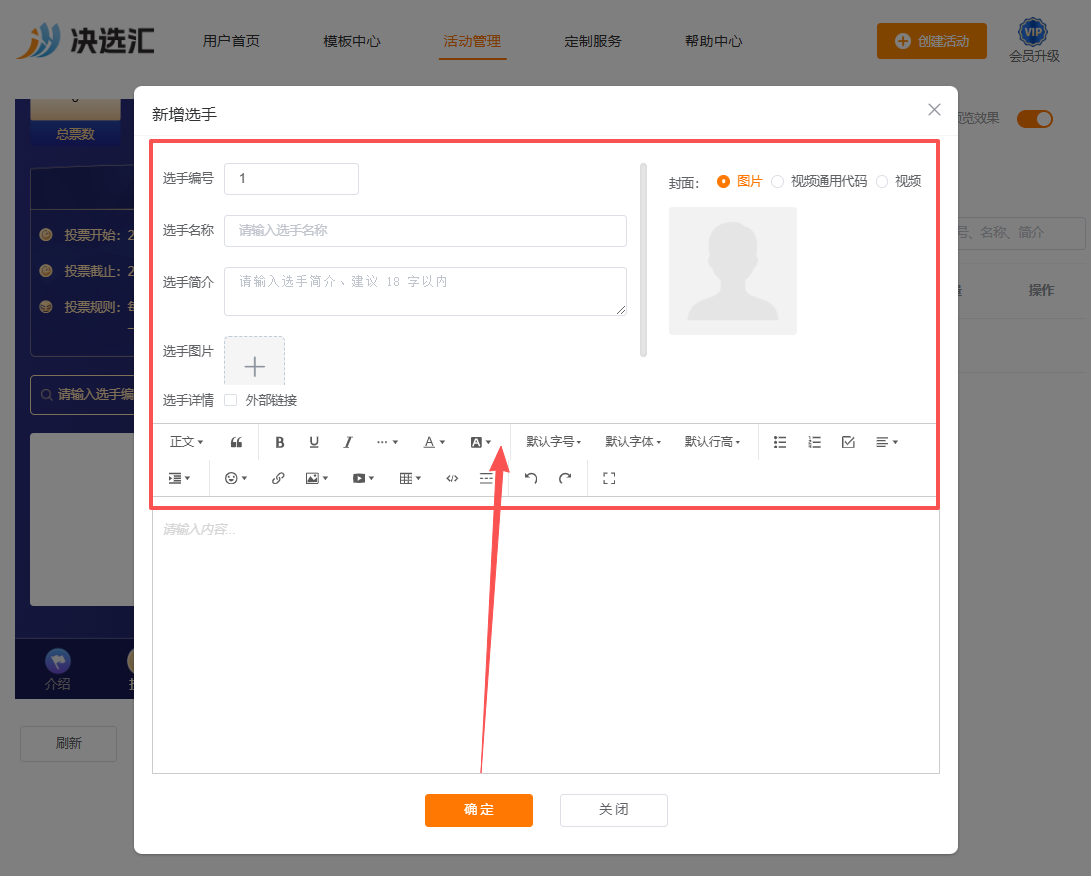Open the emoji picker dropdown

point(236,478)
